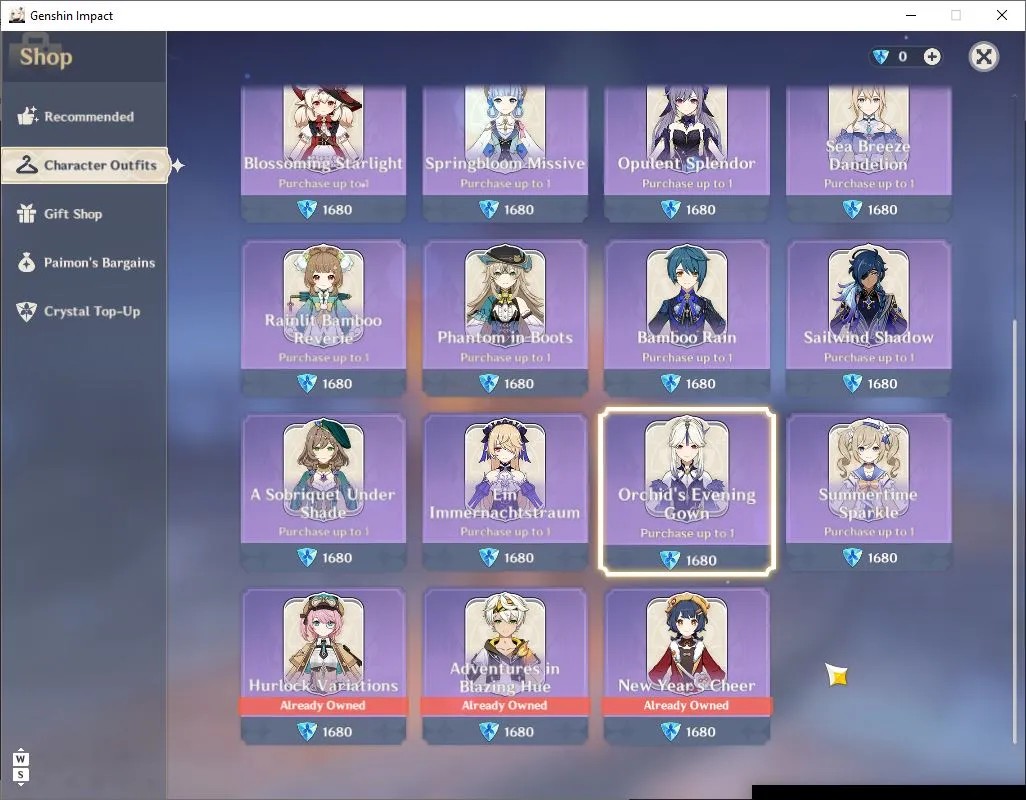Click Already Owned label on Adventures in Blazing Hue
The width and height of the screenshot is (1026, 800).
coord(504,705)
